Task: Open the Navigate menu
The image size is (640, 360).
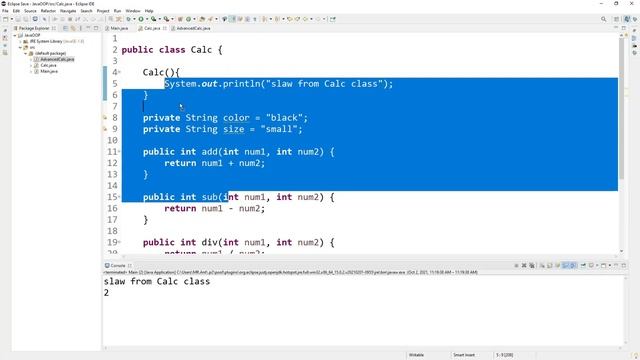Action: pyautogui.click(x=68, y=11)
